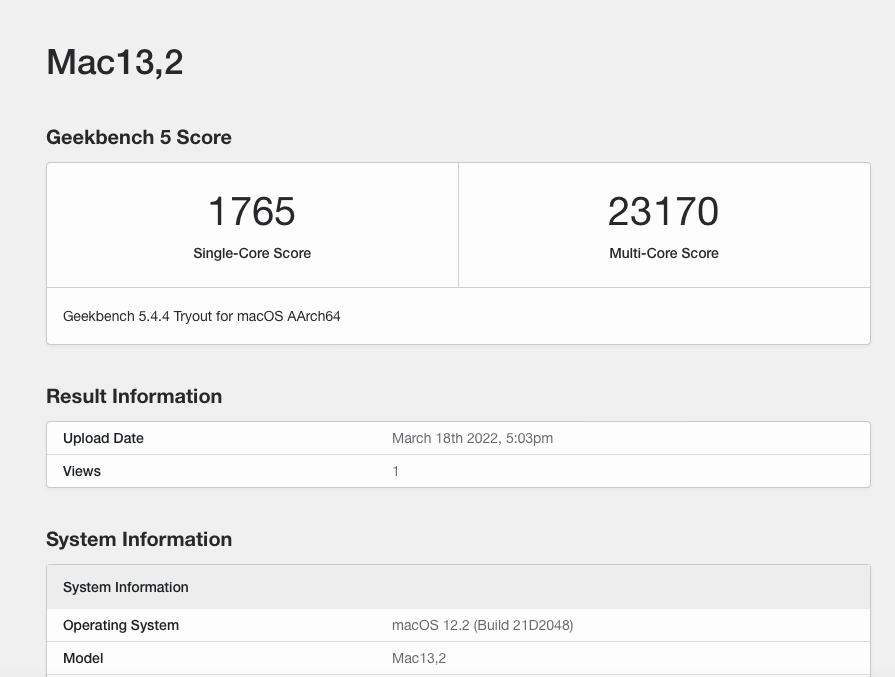The height and width of the screenshot is (677, 895).
Task: Click the Mac13,2 model value in table
Action: pyautogui.click(x=419, y=658)
